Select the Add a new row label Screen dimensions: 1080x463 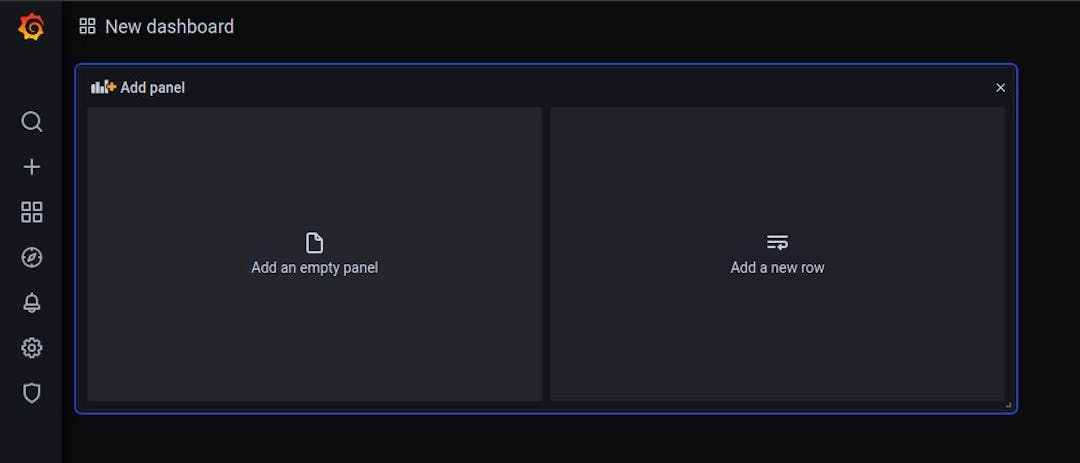point(777,268)
